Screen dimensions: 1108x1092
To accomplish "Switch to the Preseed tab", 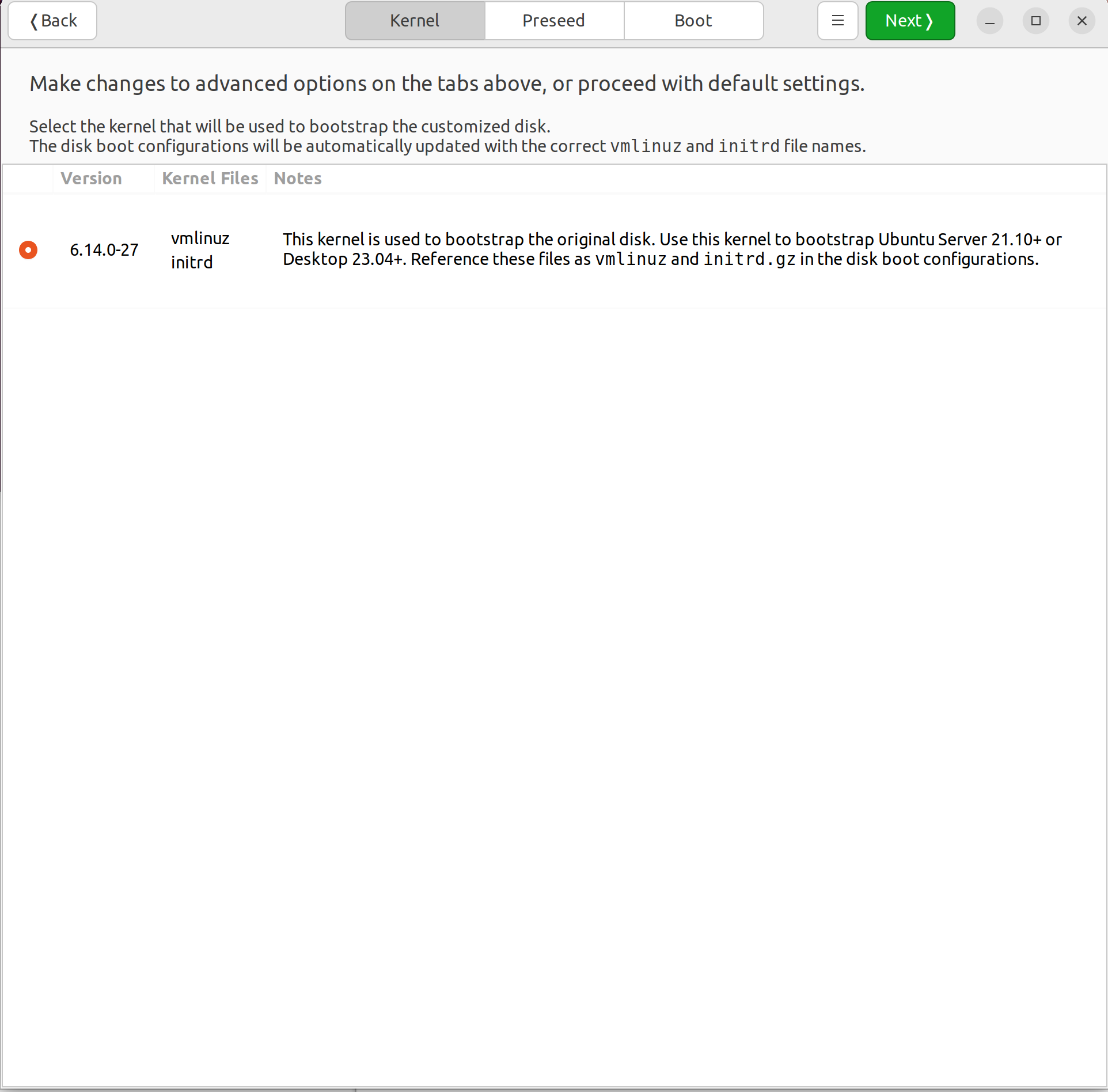I will pos(554,20).
